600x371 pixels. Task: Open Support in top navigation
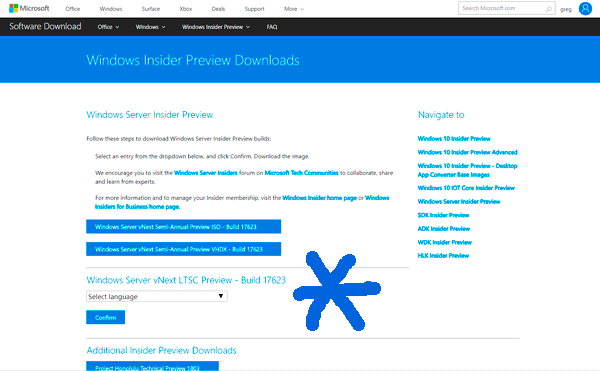pos(254,9)
